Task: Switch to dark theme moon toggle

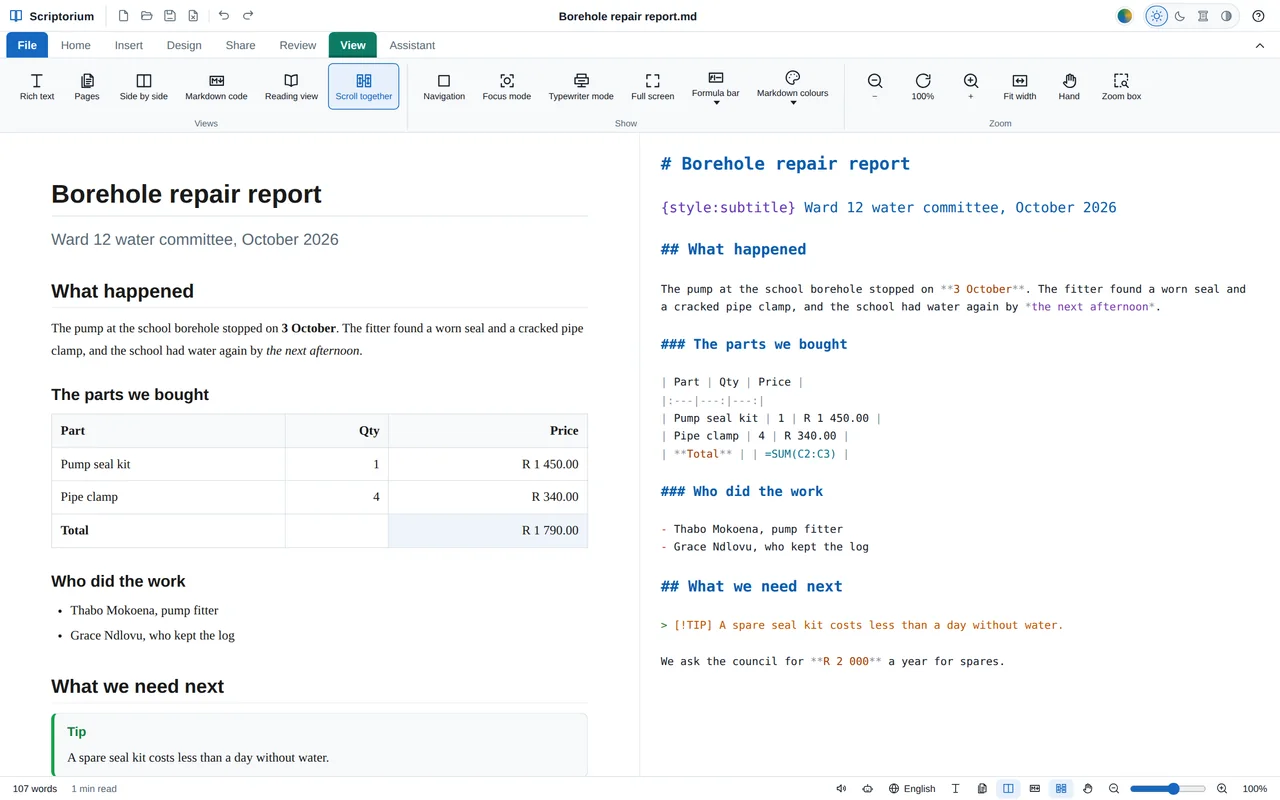Action: 1180,16
